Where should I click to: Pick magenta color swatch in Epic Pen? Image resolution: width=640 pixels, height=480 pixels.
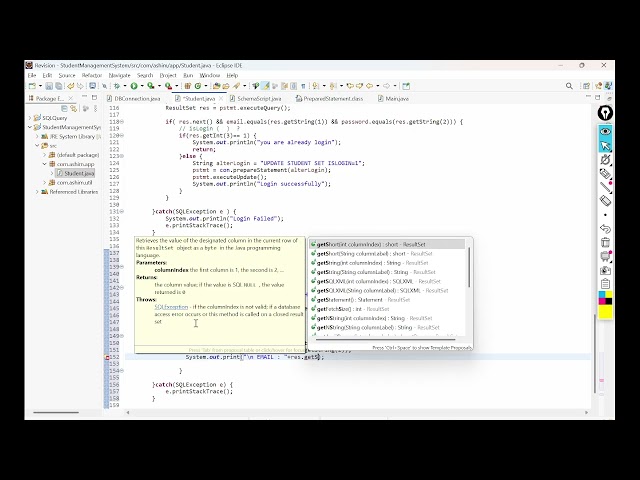click(602, 301)
